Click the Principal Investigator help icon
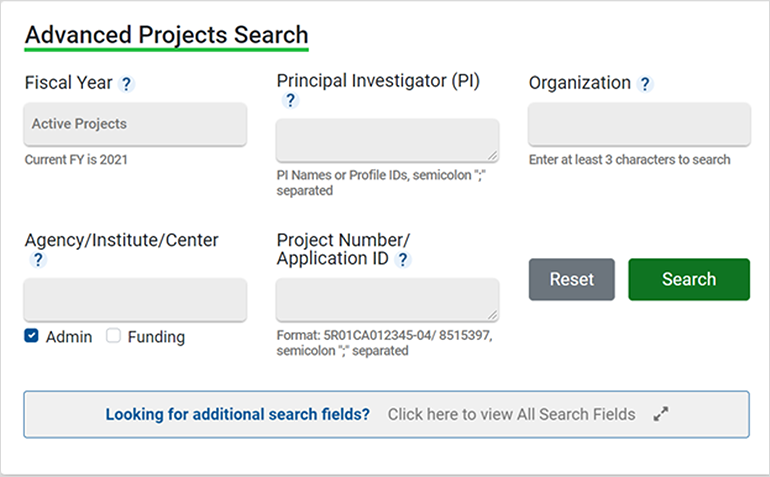Image resolution: width=770 pixels, height=477 pixels. click(290, 101)
